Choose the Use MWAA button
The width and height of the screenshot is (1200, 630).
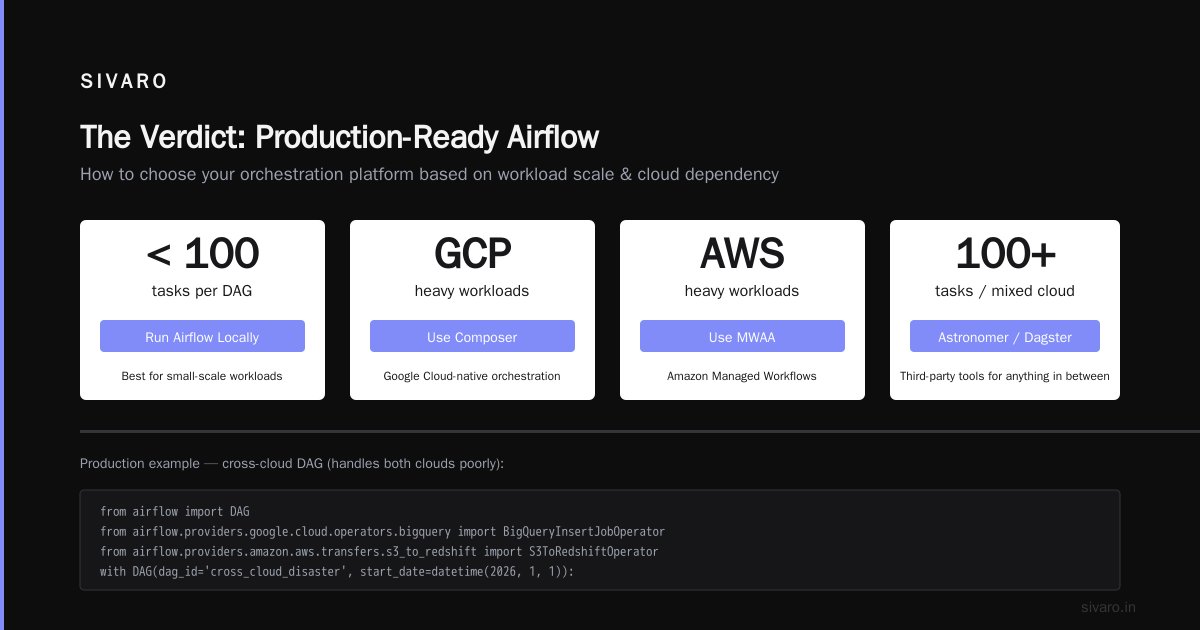742,336
